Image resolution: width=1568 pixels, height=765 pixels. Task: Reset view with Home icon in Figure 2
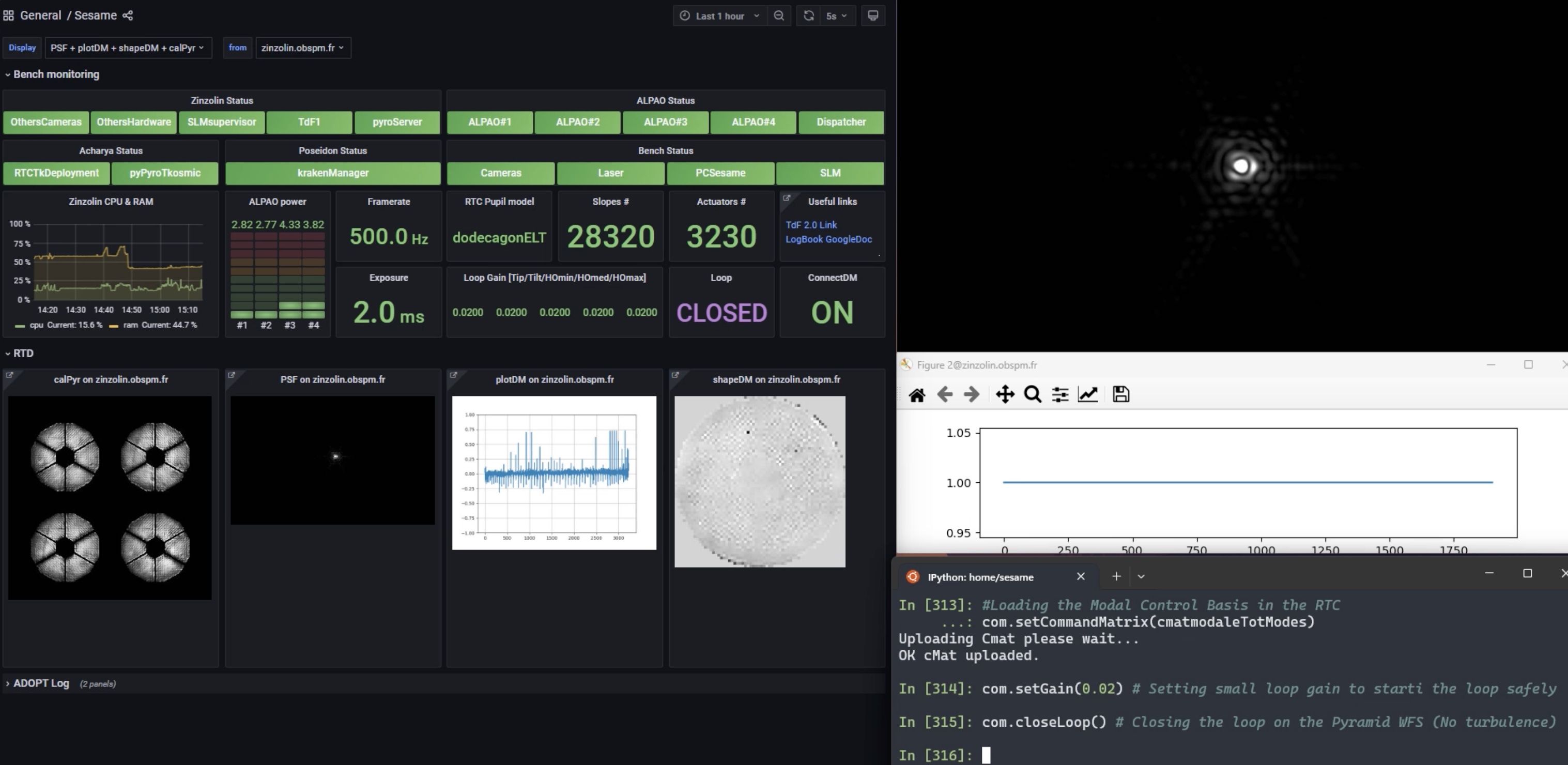pos(917,395)
